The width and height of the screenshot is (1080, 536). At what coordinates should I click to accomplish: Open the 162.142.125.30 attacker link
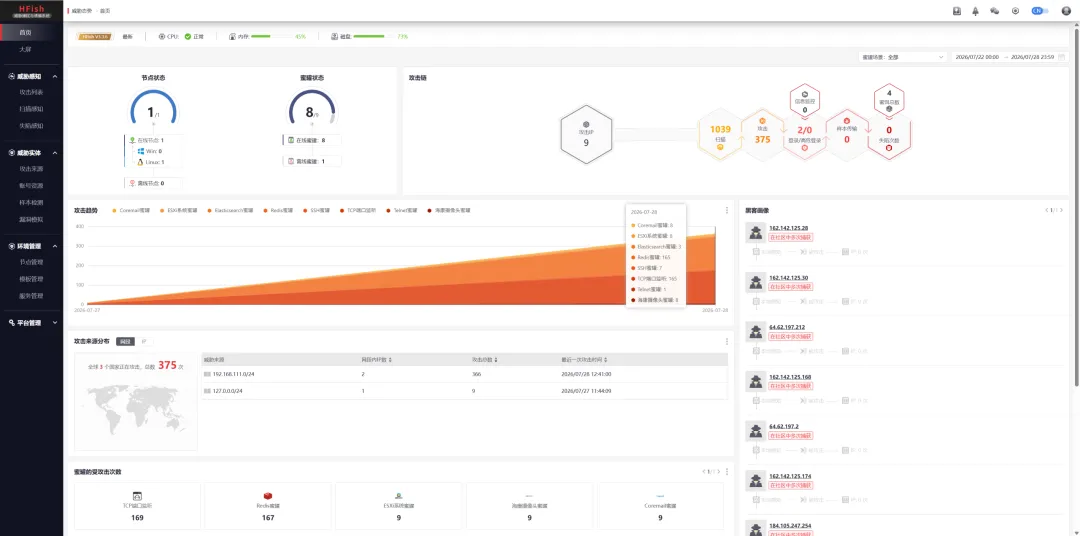[x=789, y=278]
